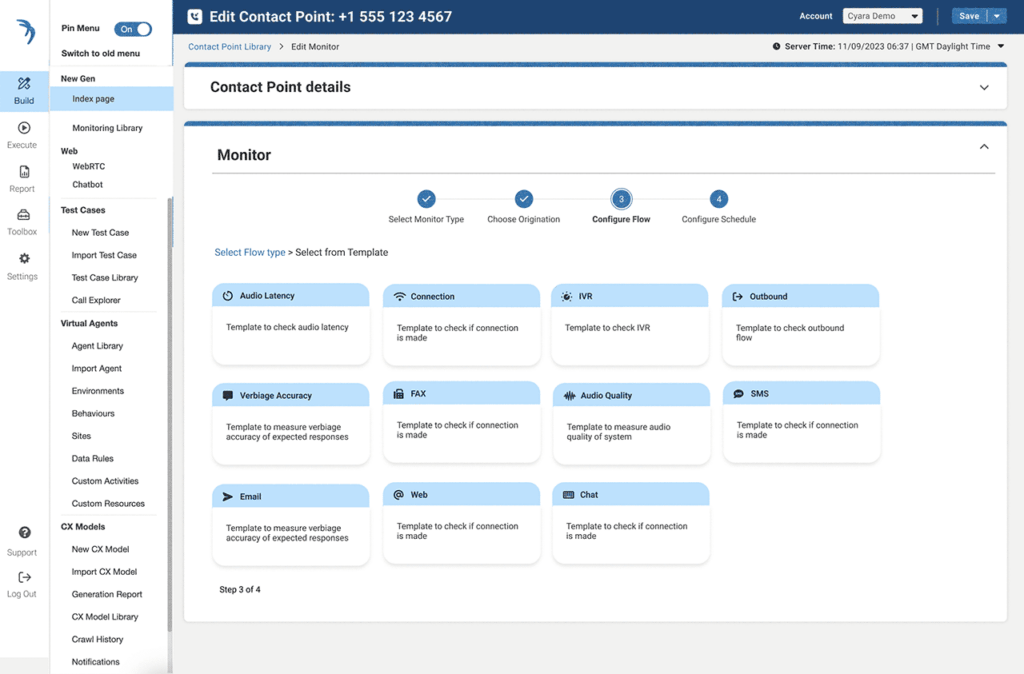
Task: Open Generation Report menu item
Action: pos(106,594)
